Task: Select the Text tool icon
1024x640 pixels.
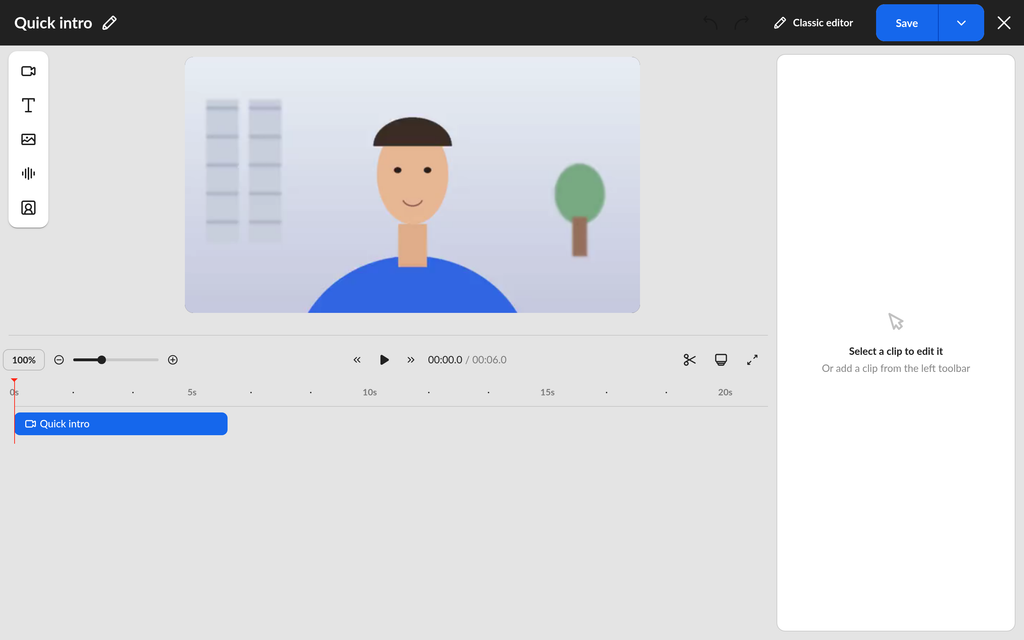Action: [x=28, y=105]
